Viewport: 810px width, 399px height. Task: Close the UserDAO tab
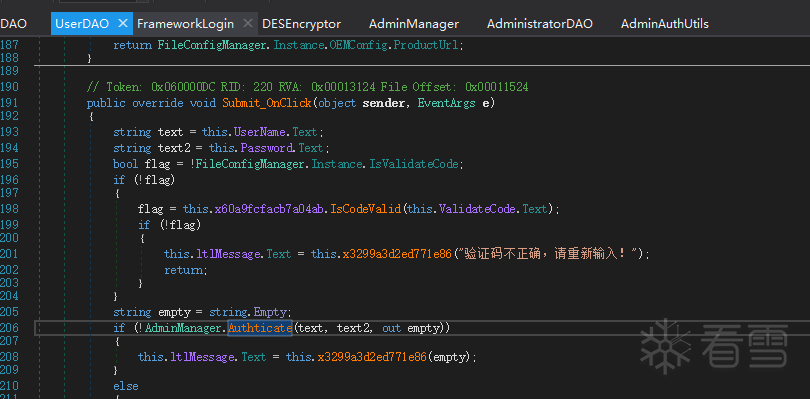122,24
